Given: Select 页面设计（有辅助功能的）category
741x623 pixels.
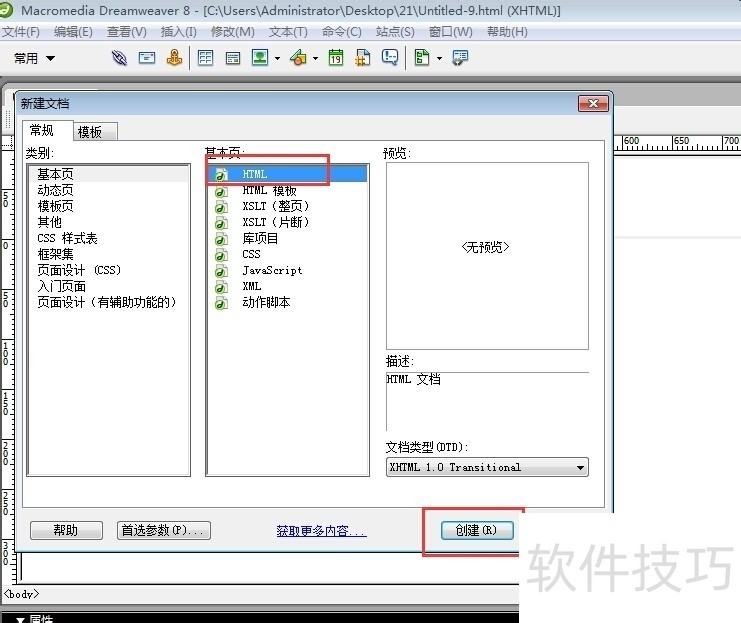Looking at the screenshot, I should coord(107,303).
